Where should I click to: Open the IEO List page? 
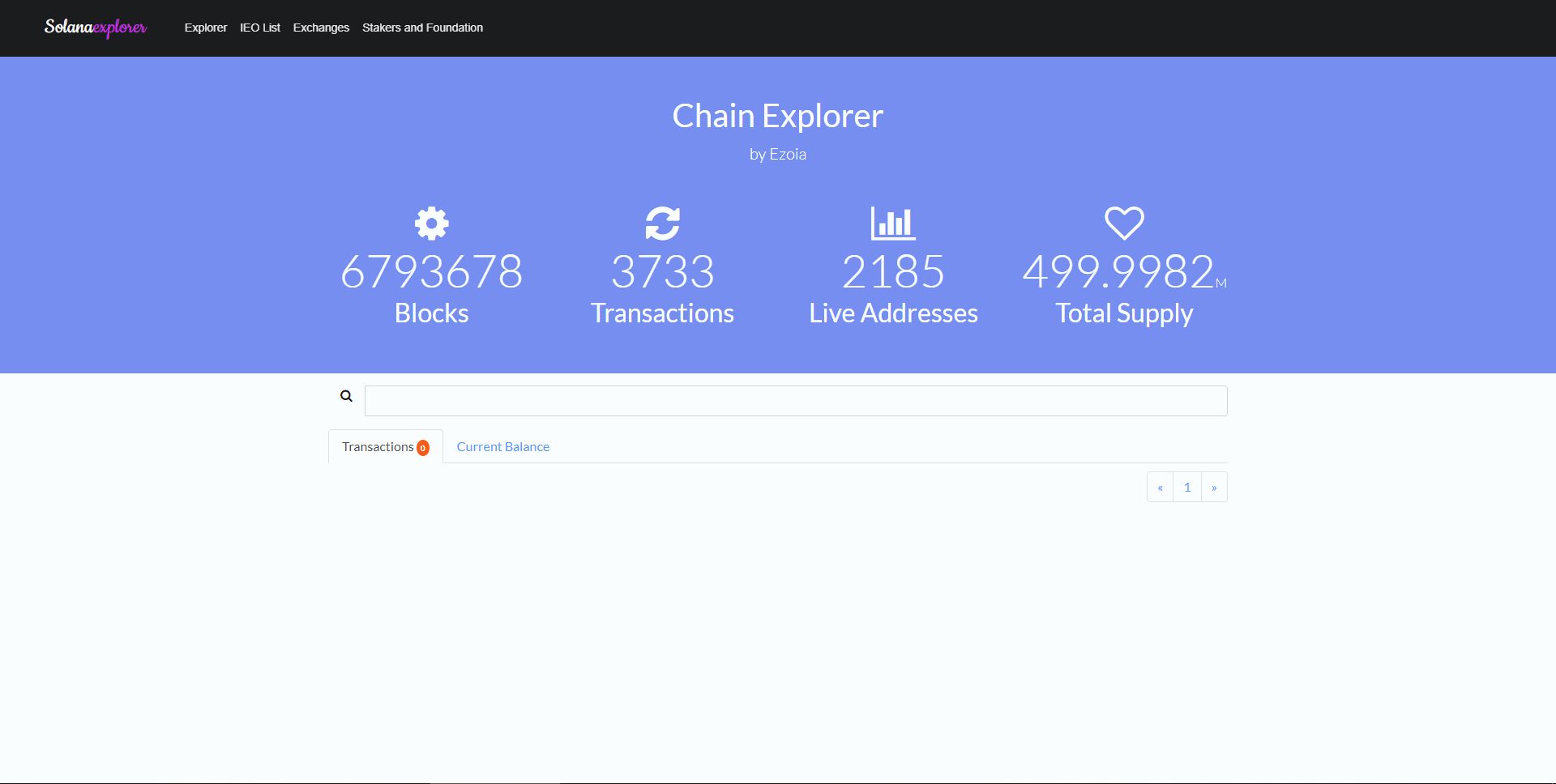[x=260, y=28]
